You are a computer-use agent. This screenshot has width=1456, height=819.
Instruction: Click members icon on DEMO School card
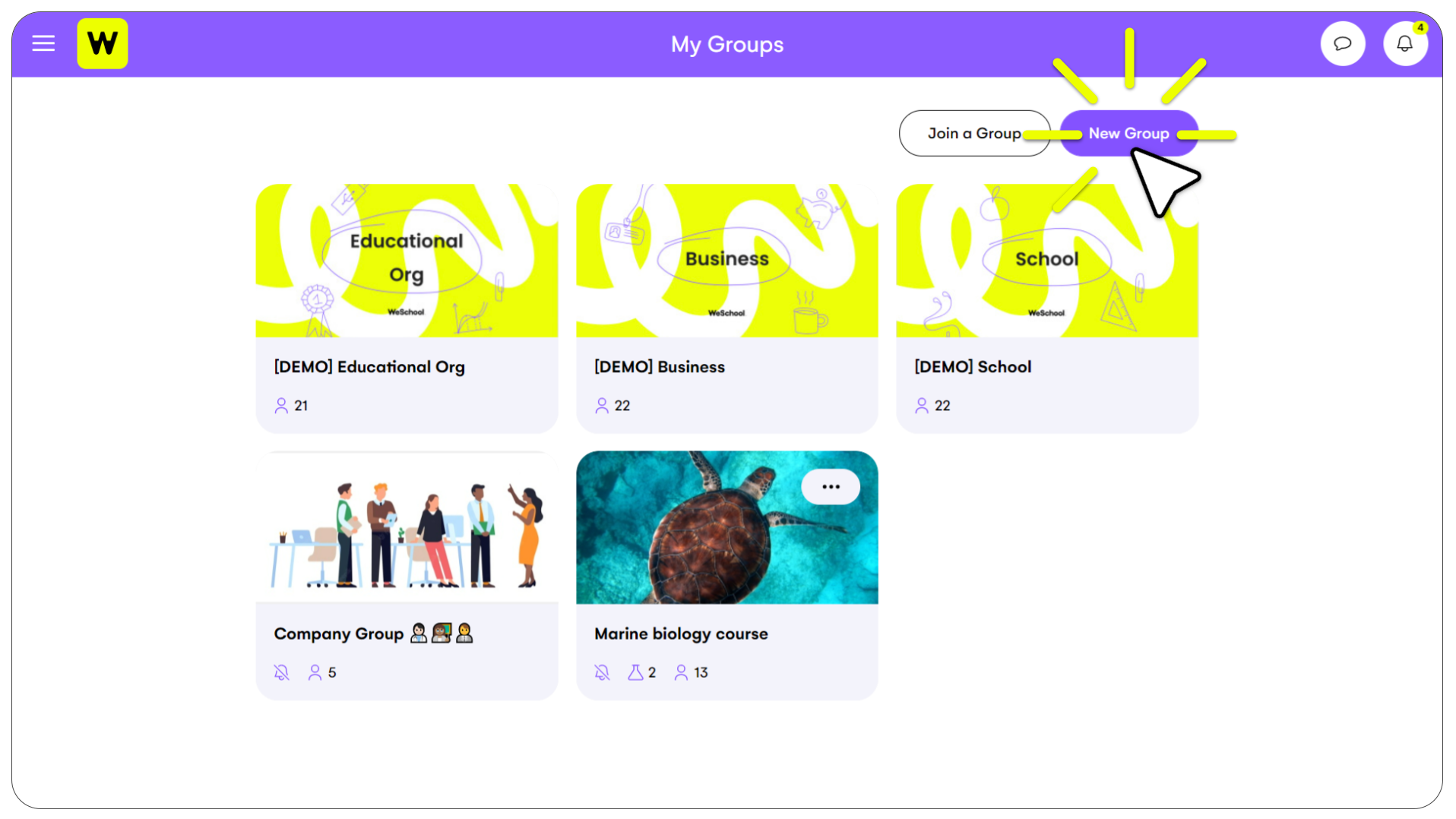tap(922, 406)
